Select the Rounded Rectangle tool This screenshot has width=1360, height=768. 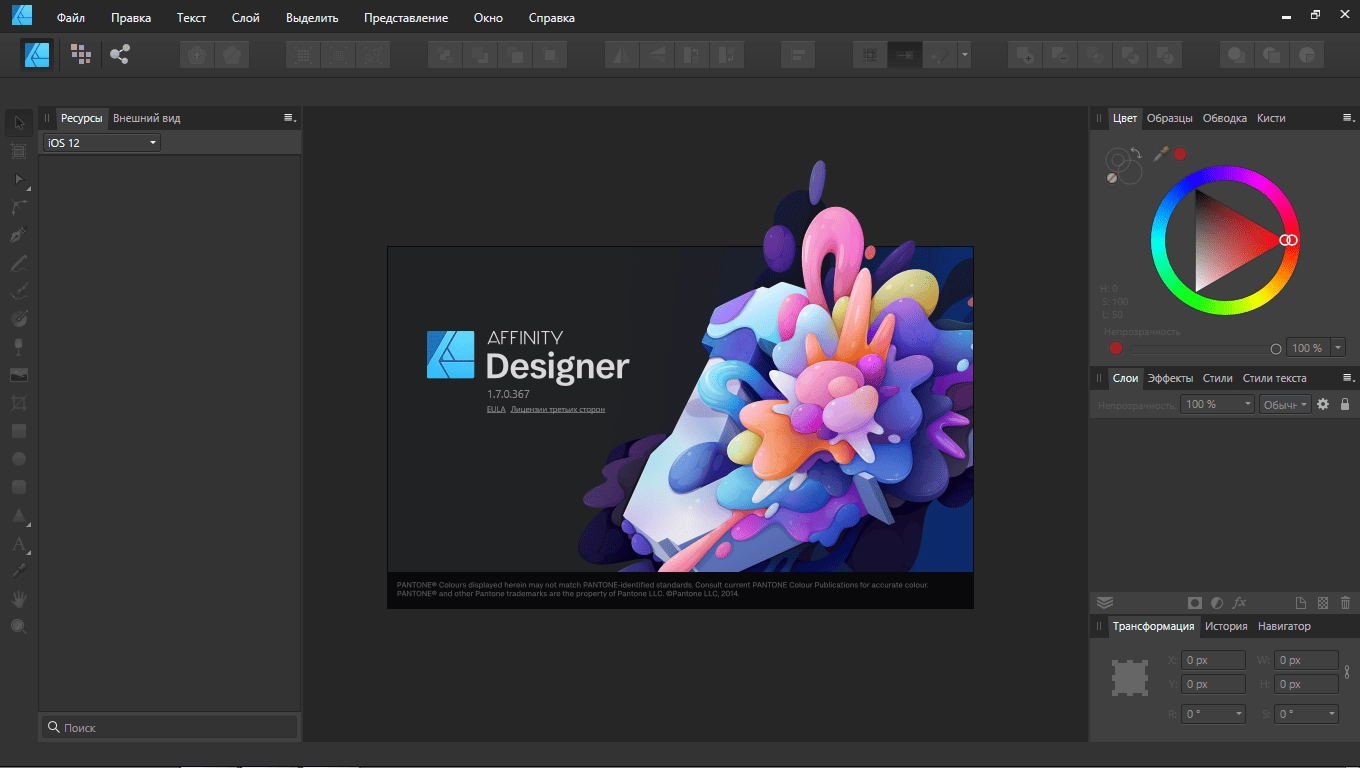(x=18, y=487)
